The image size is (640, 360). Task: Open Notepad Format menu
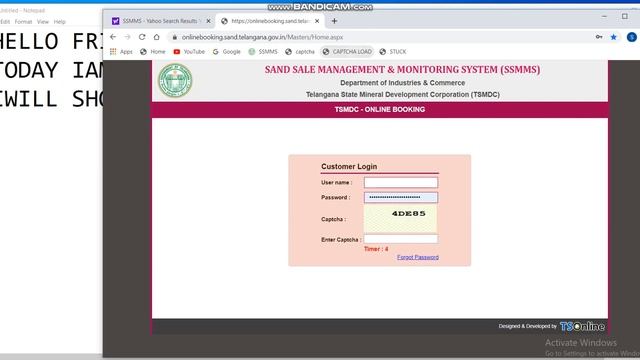coord(23,22)
